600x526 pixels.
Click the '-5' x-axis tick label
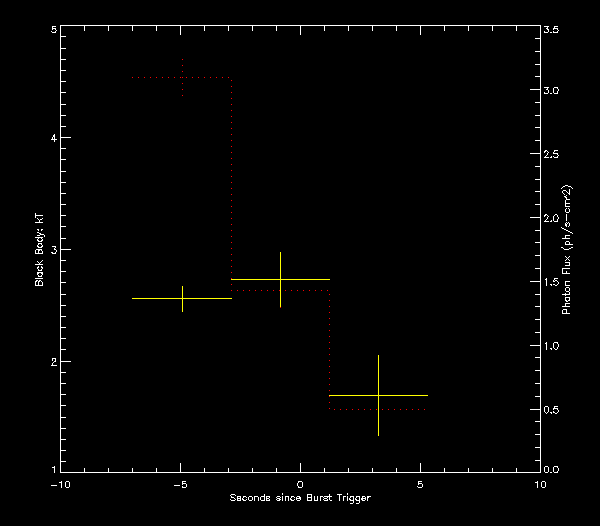tap(179, 484)
